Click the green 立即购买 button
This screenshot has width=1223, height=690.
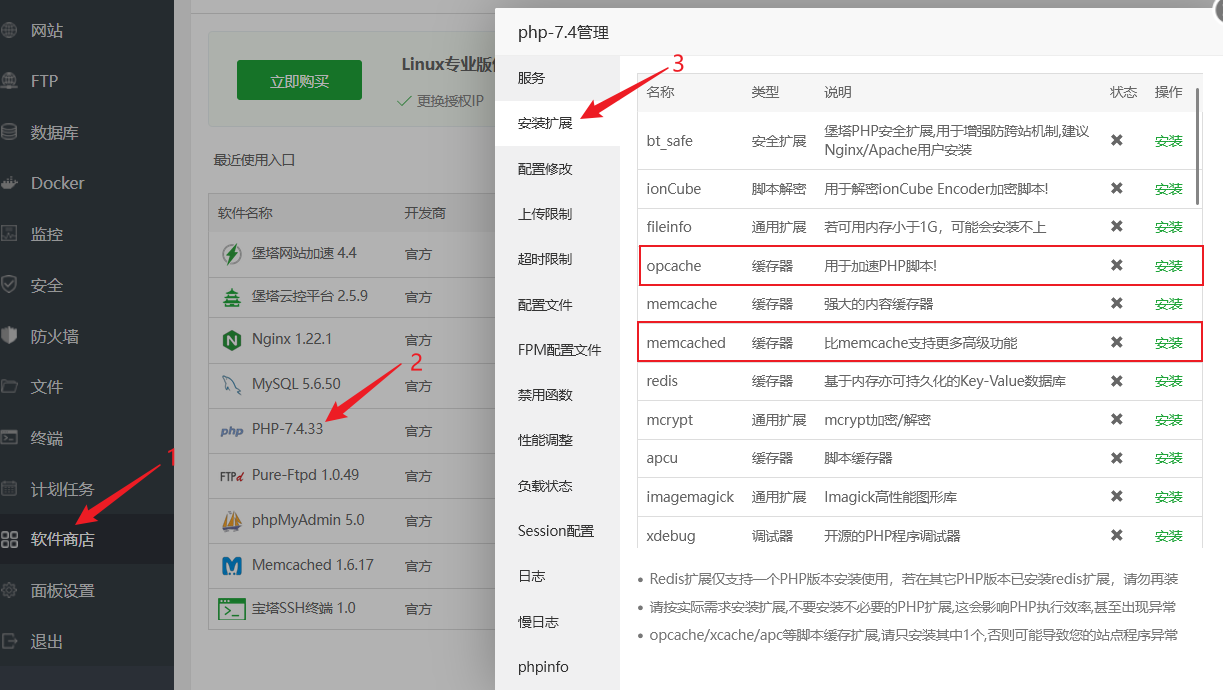point(299,80)
